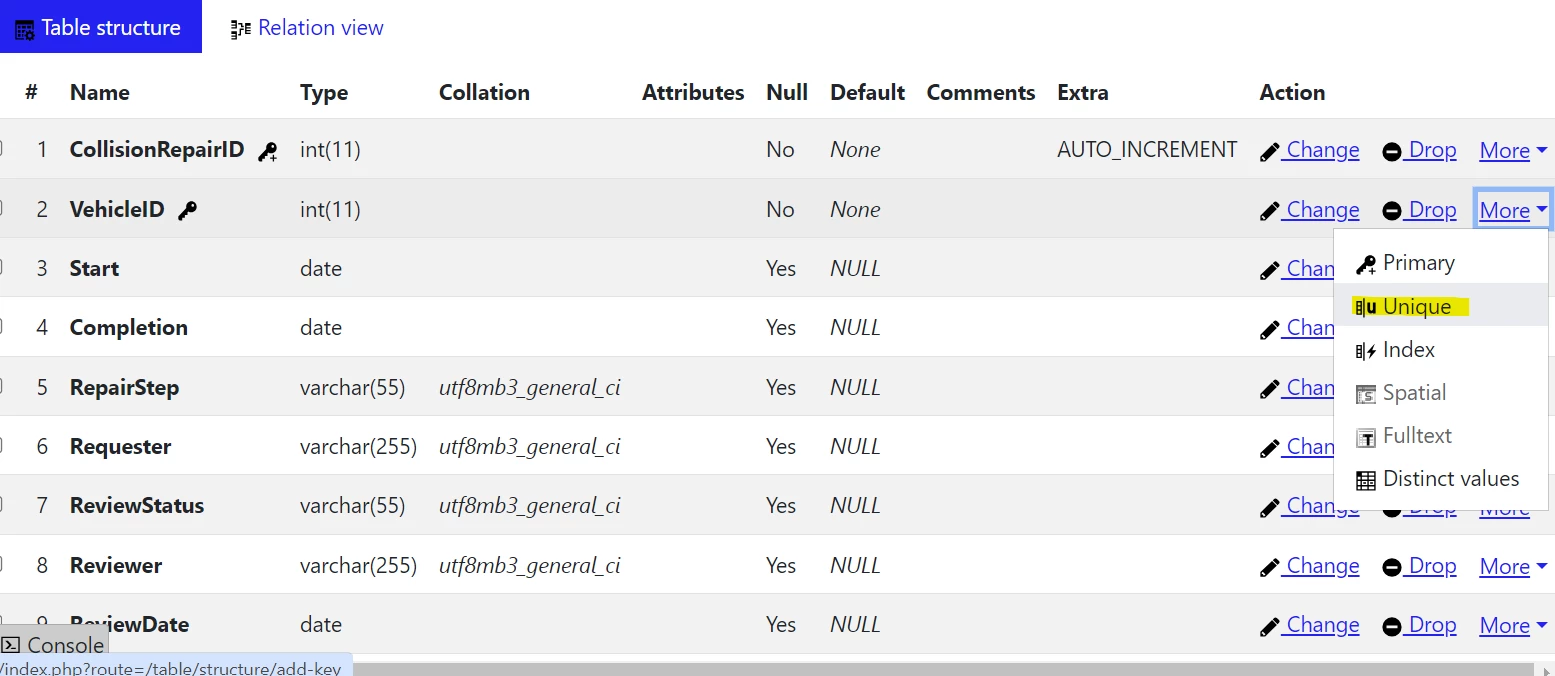Toggle the checkbox for CollisionRepairID row
The height and width of the screenshot is (676, 1555).
pyautogui.click(x=0, y=150)
